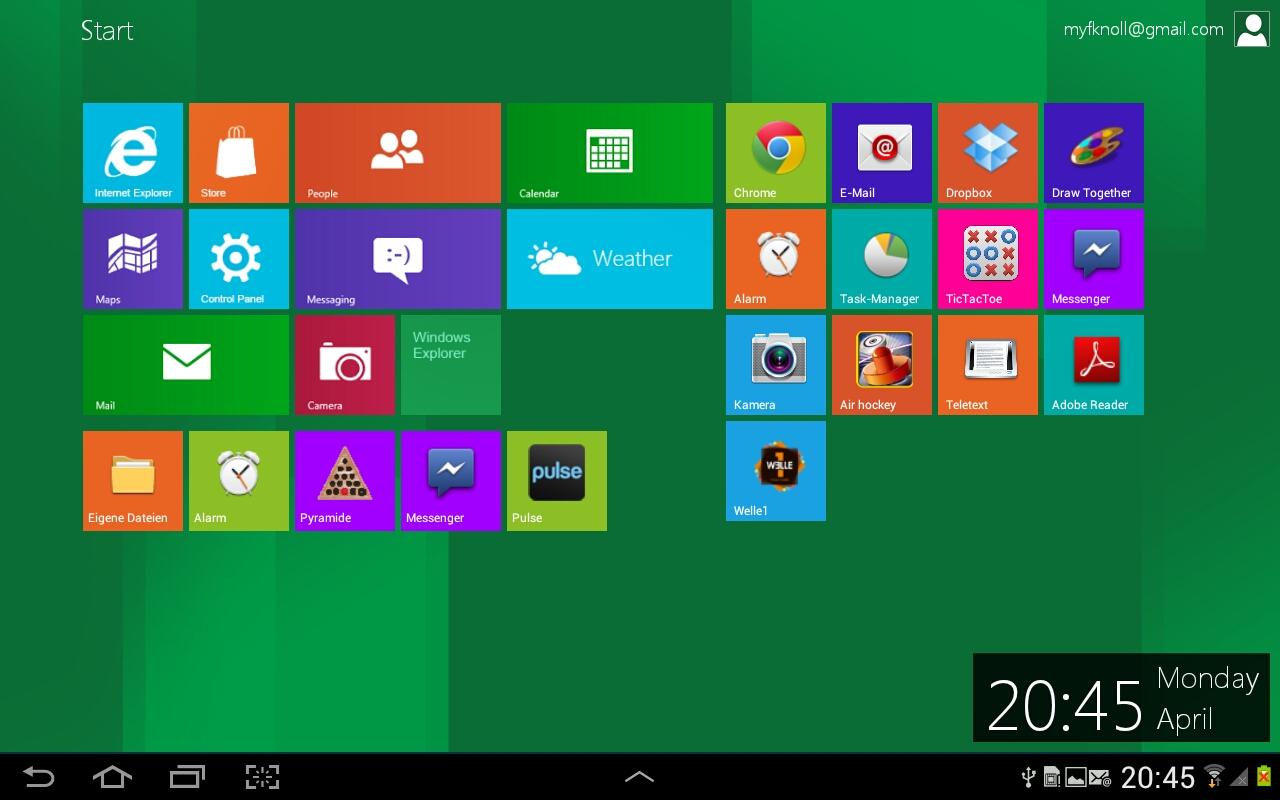Open the Windows Explorer tile
This screenshot has height=800, width=1280.
(451, 365)
